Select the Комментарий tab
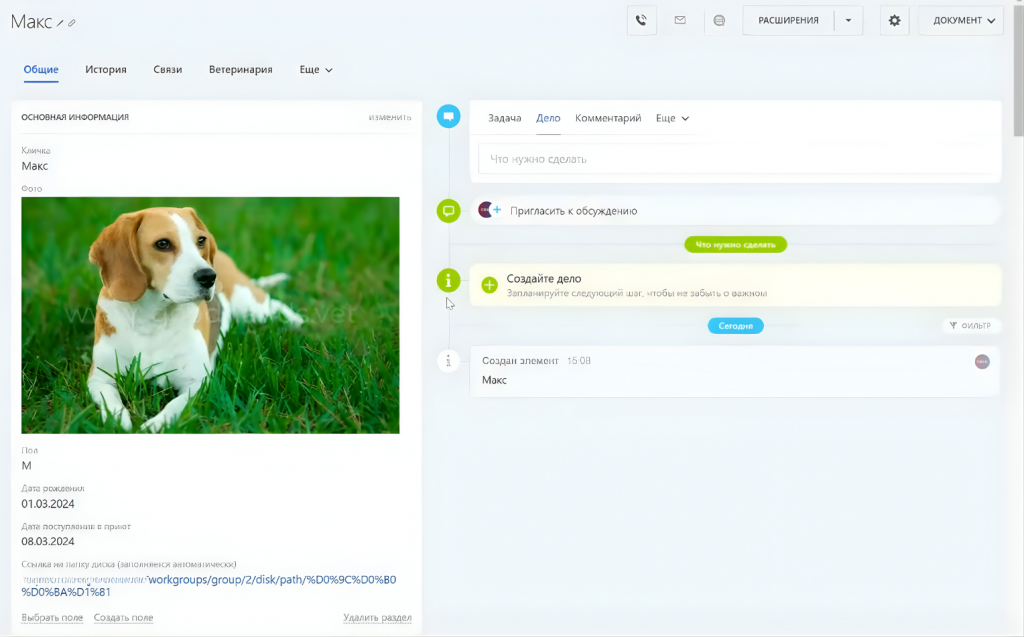 (x=608, y=118)
